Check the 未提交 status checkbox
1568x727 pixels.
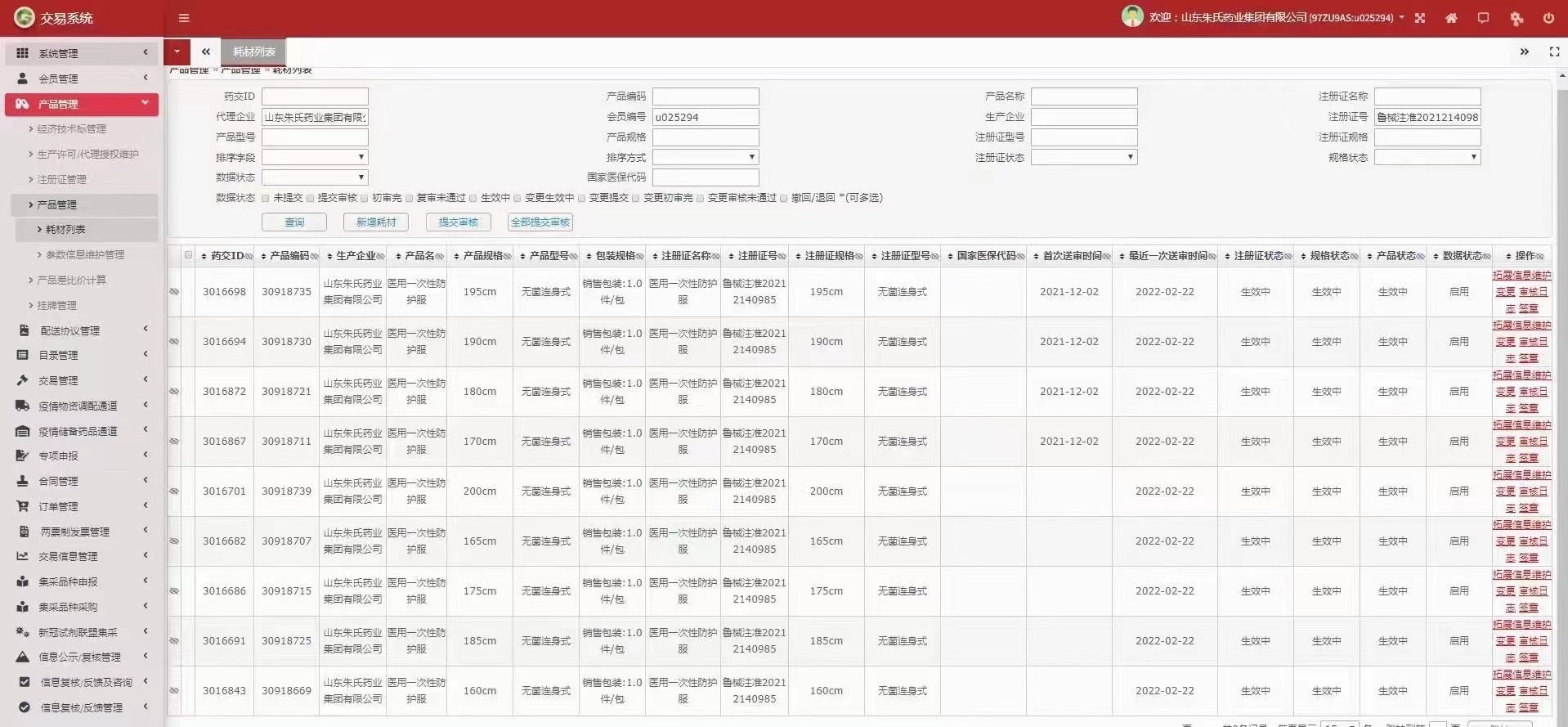coord(266,198)
